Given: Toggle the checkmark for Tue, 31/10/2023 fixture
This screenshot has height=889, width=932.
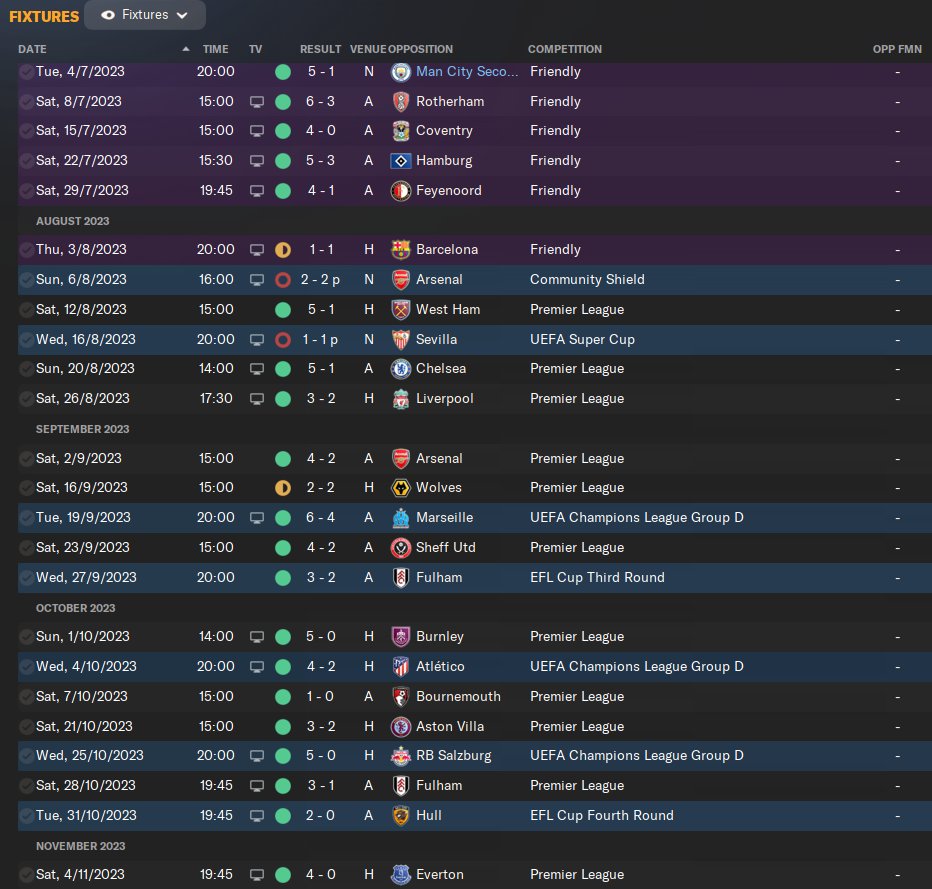Looking at the screenshot, I should 26,815.
